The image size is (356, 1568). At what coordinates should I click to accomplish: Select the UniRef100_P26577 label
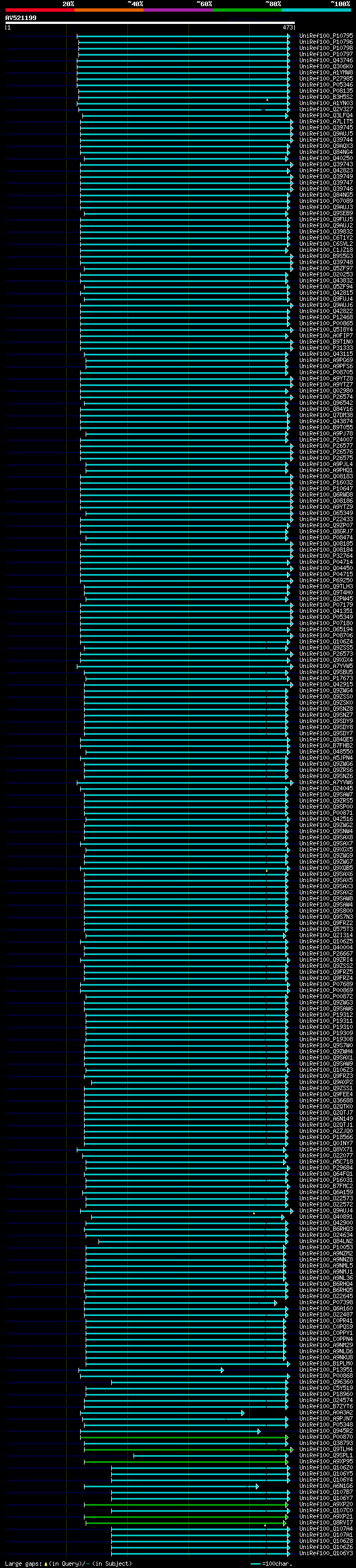point(325,446)
